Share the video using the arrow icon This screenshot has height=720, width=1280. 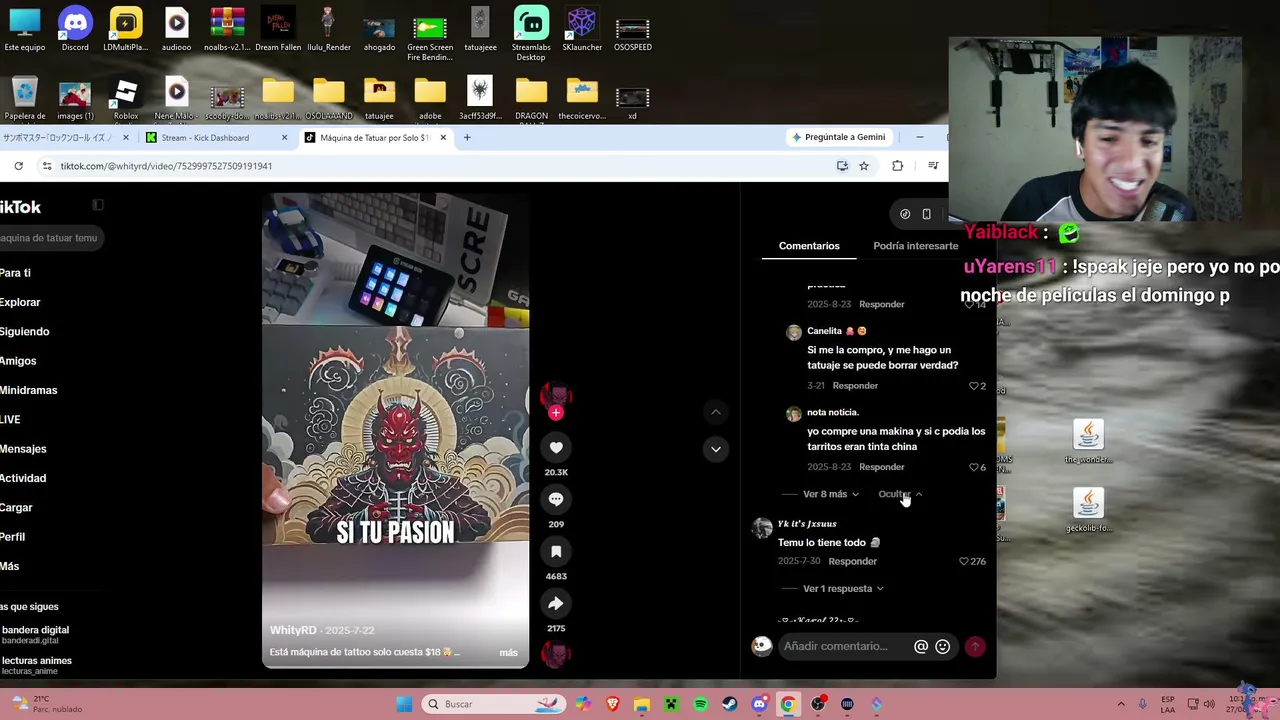coord(556,603)
